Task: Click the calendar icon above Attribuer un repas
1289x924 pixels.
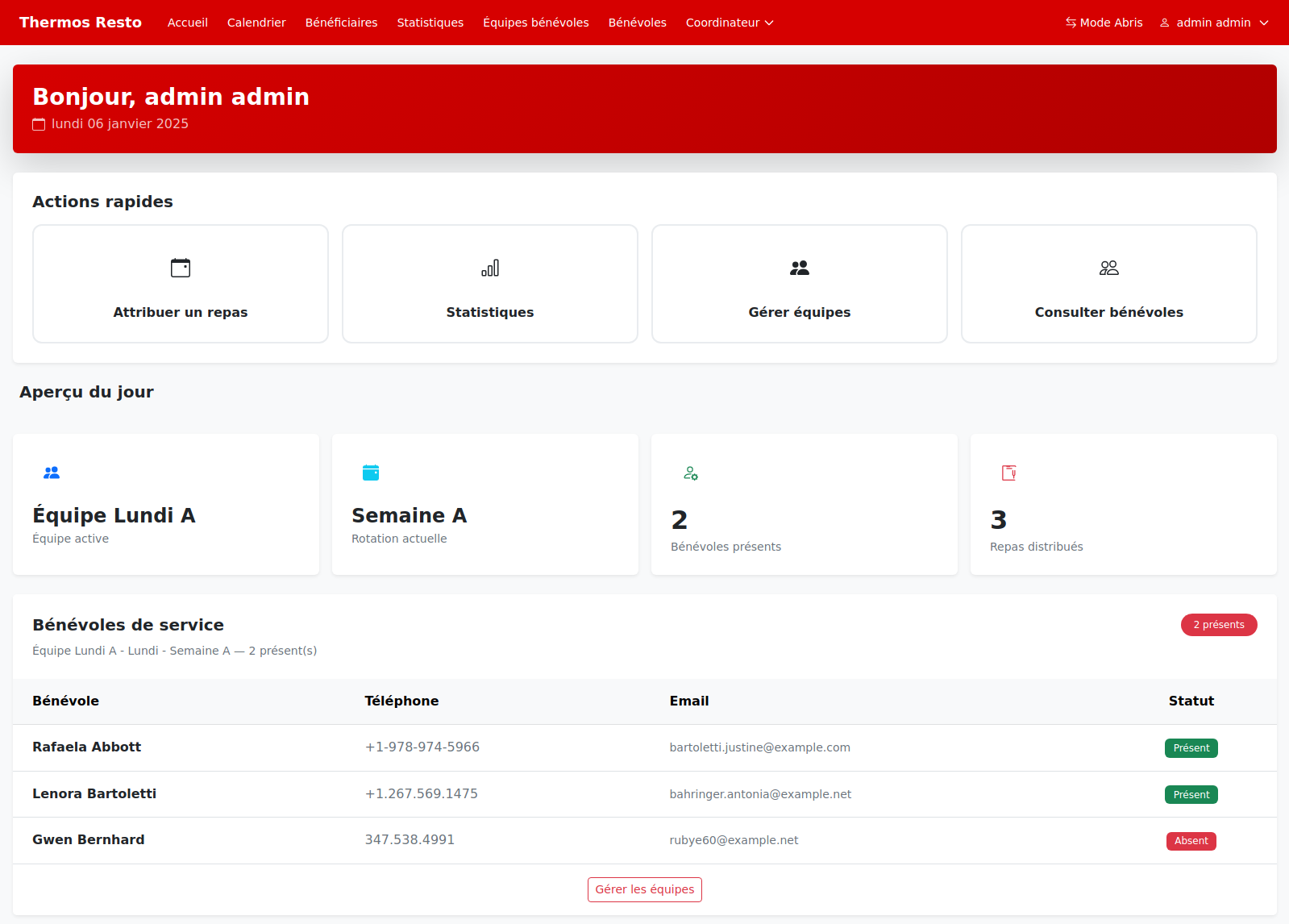Action: 181,268
